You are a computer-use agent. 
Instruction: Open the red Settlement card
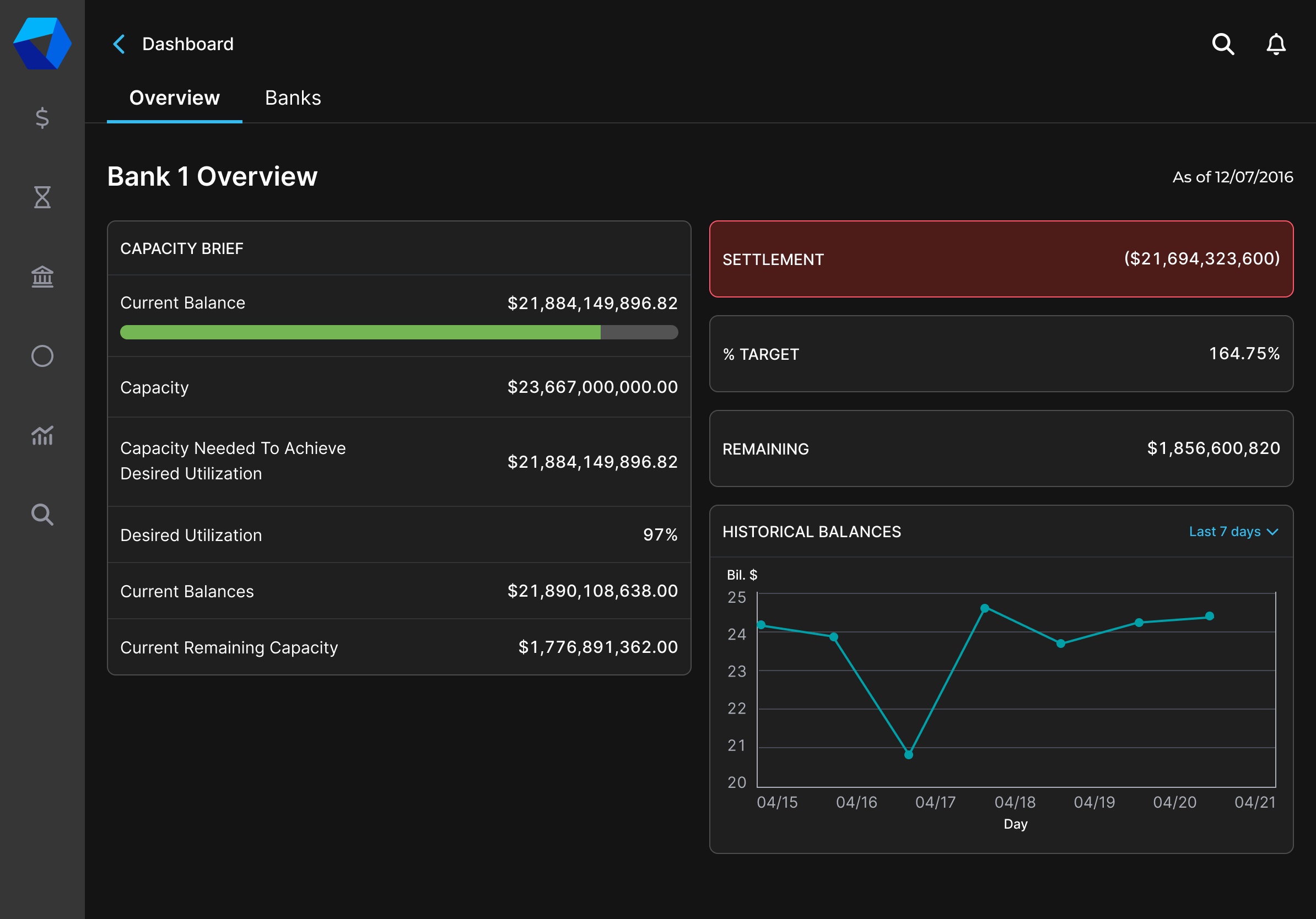coord(1001,259)
